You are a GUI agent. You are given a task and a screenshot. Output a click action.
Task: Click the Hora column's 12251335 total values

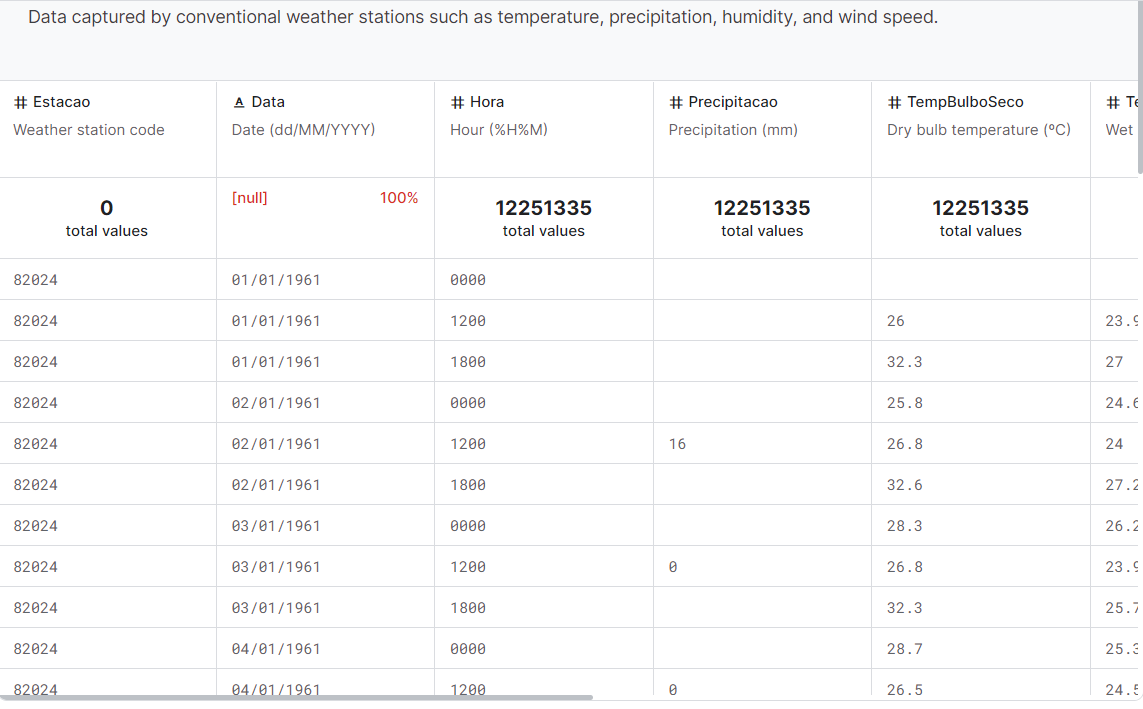[x=543, y=208]
